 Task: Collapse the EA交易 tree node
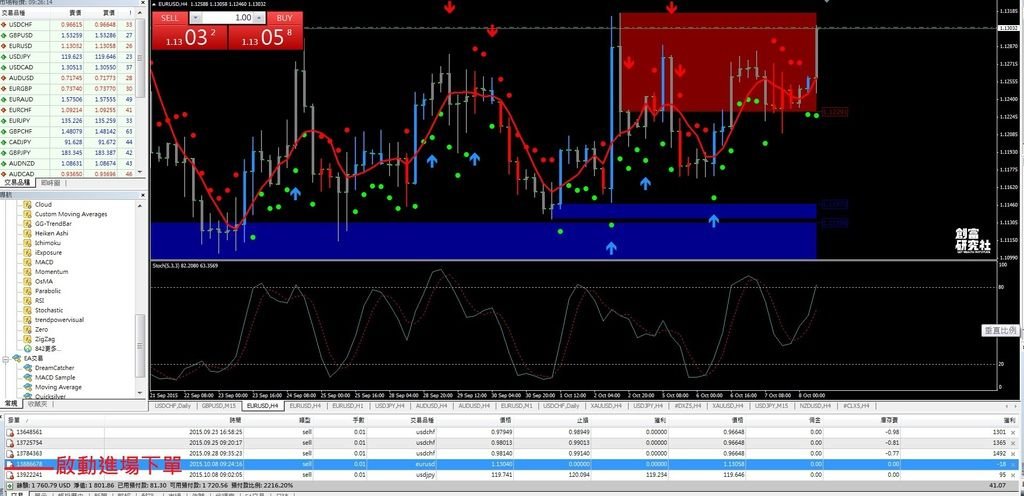pyautogui.click(x=6, y=358)
